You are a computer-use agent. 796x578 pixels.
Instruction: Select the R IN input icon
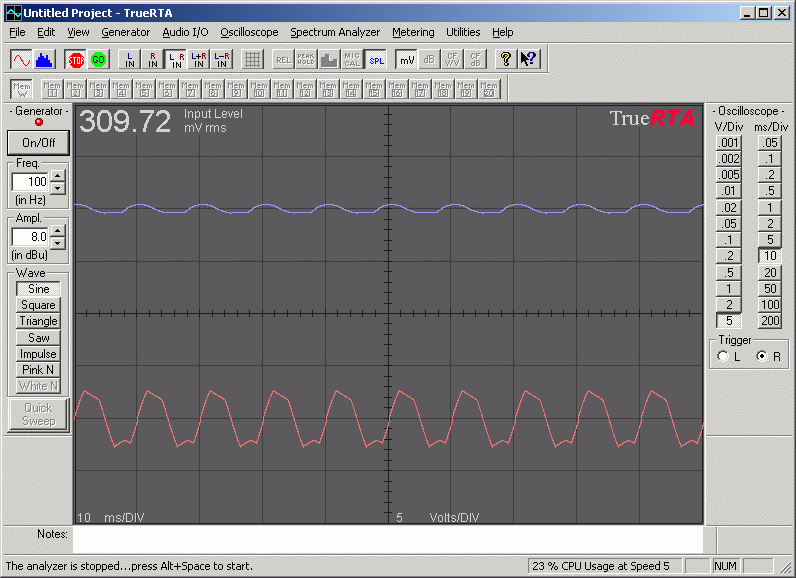coord(153,60)
